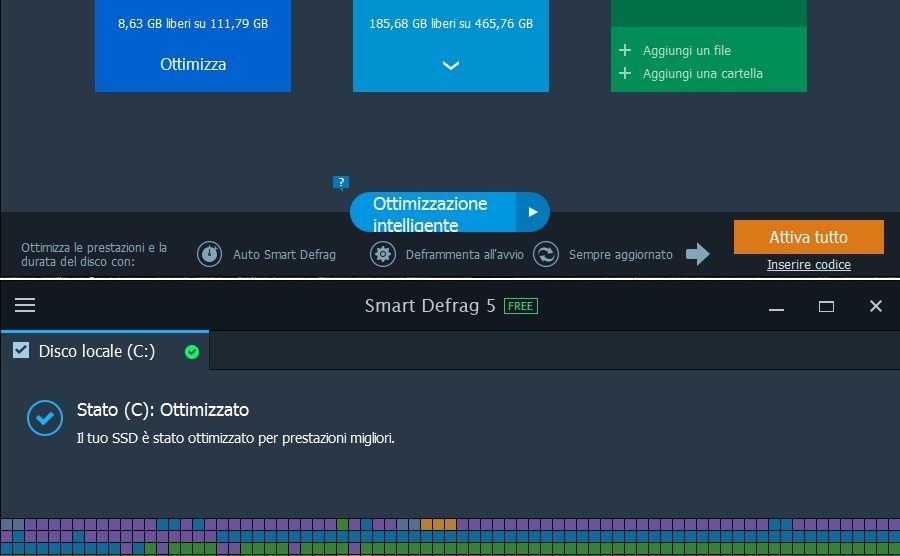Click the Deframmenta all'avvio label
Image resolution: width=900 pixels, height=556 pixels.
464,254
